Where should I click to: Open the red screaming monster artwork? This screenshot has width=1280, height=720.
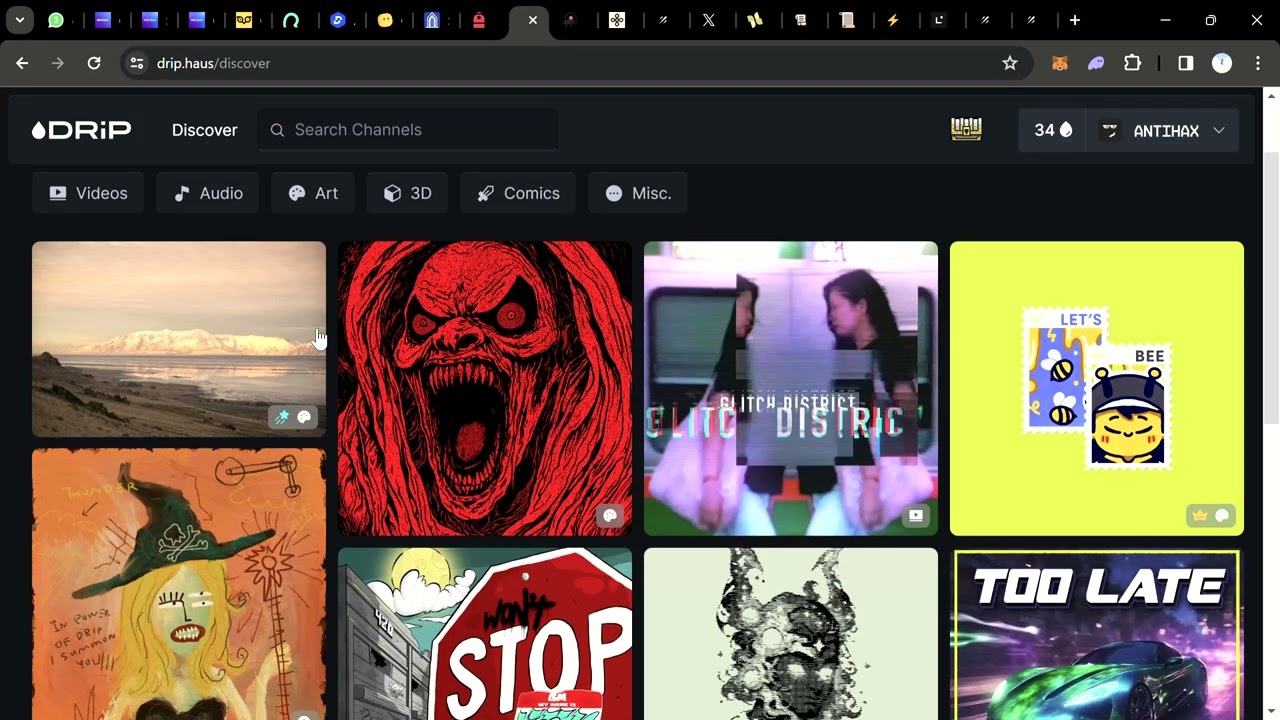coord(485,388)
